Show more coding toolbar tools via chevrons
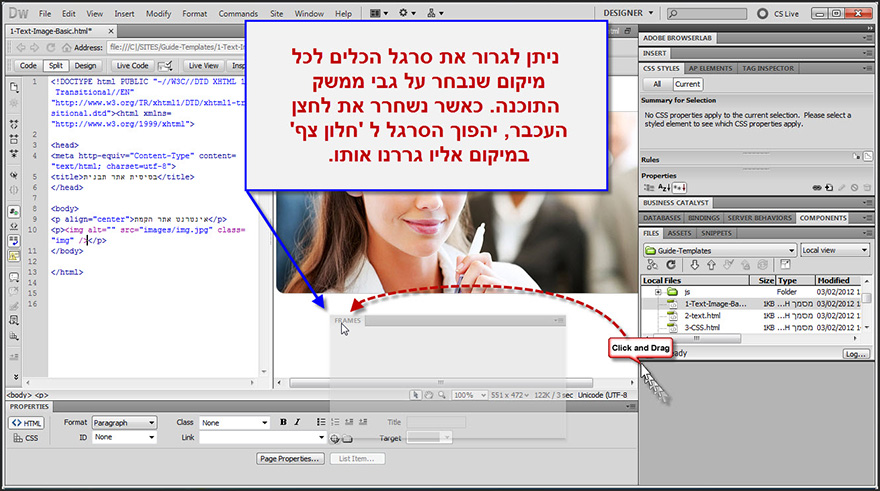 (15, 377)
